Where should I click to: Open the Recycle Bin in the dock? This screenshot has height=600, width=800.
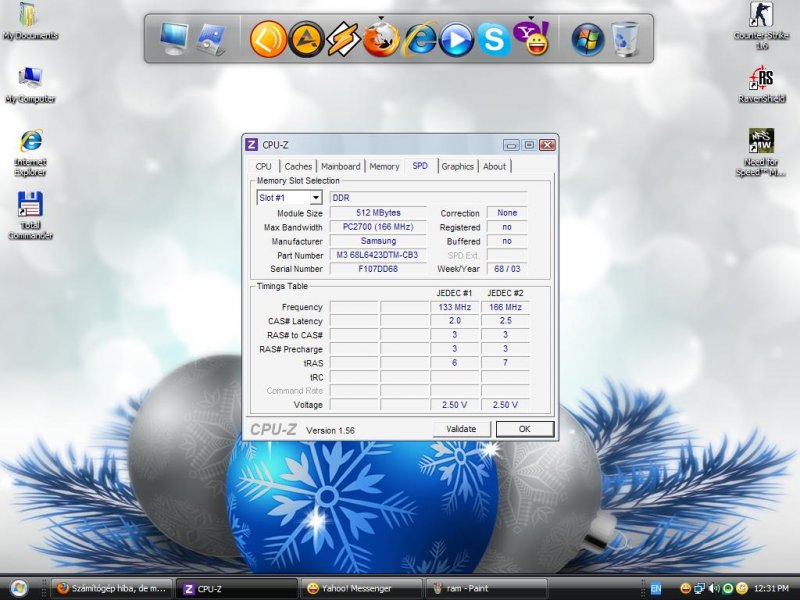[624, 39]
